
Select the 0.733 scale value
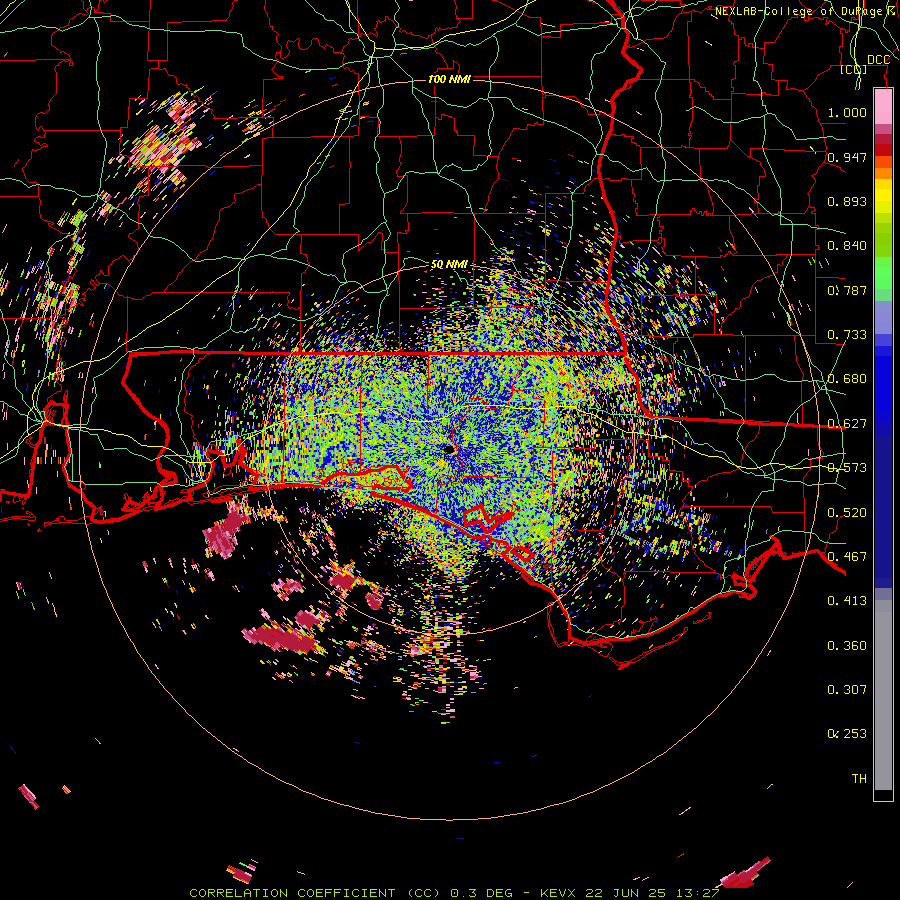847,335
